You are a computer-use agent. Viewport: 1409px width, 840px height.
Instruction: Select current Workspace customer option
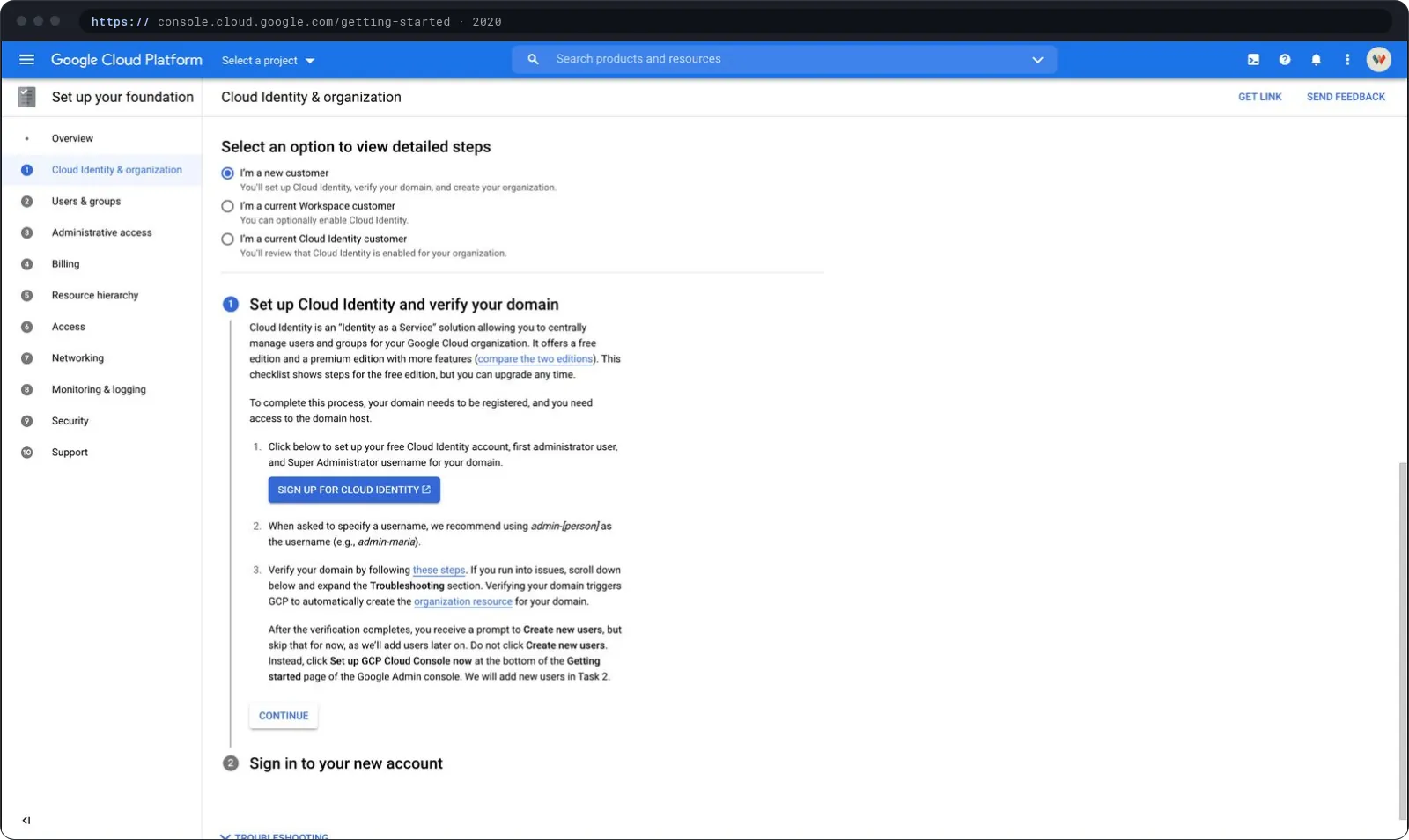tap(227, 206)
